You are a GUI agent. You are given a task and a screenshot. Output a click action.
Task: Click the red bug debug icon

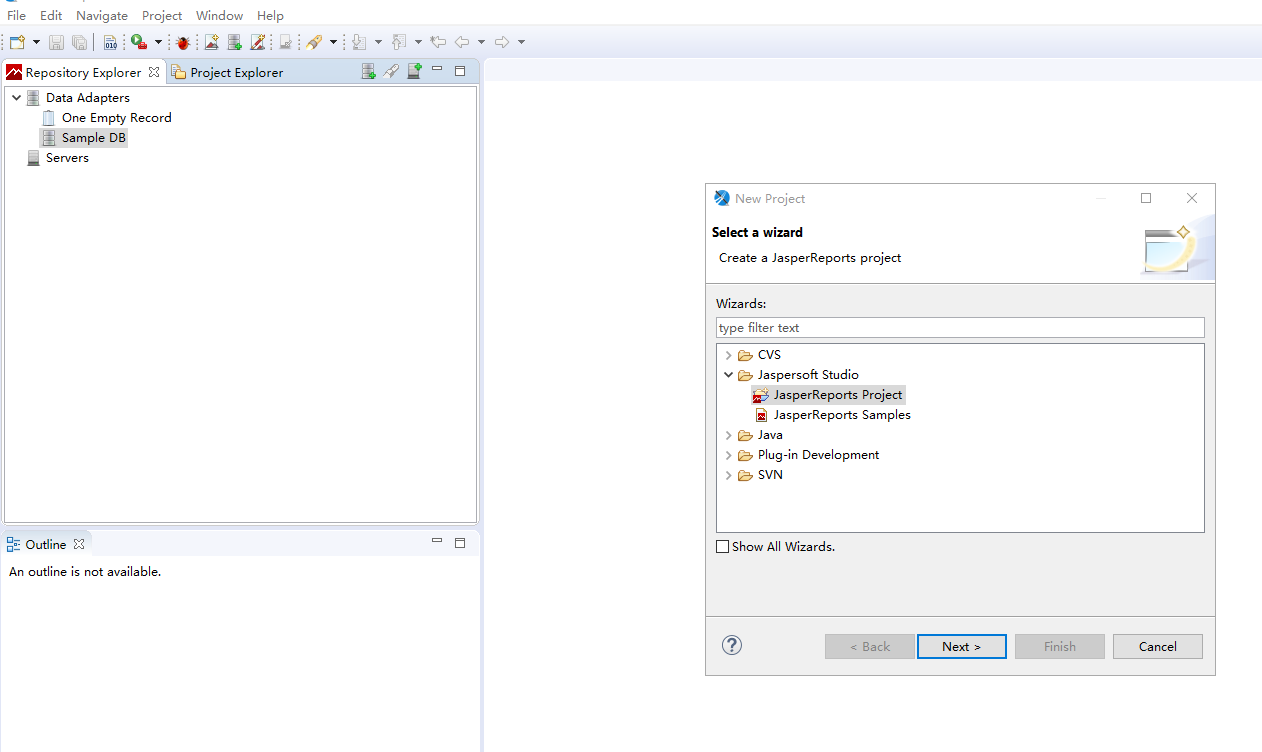183,42
